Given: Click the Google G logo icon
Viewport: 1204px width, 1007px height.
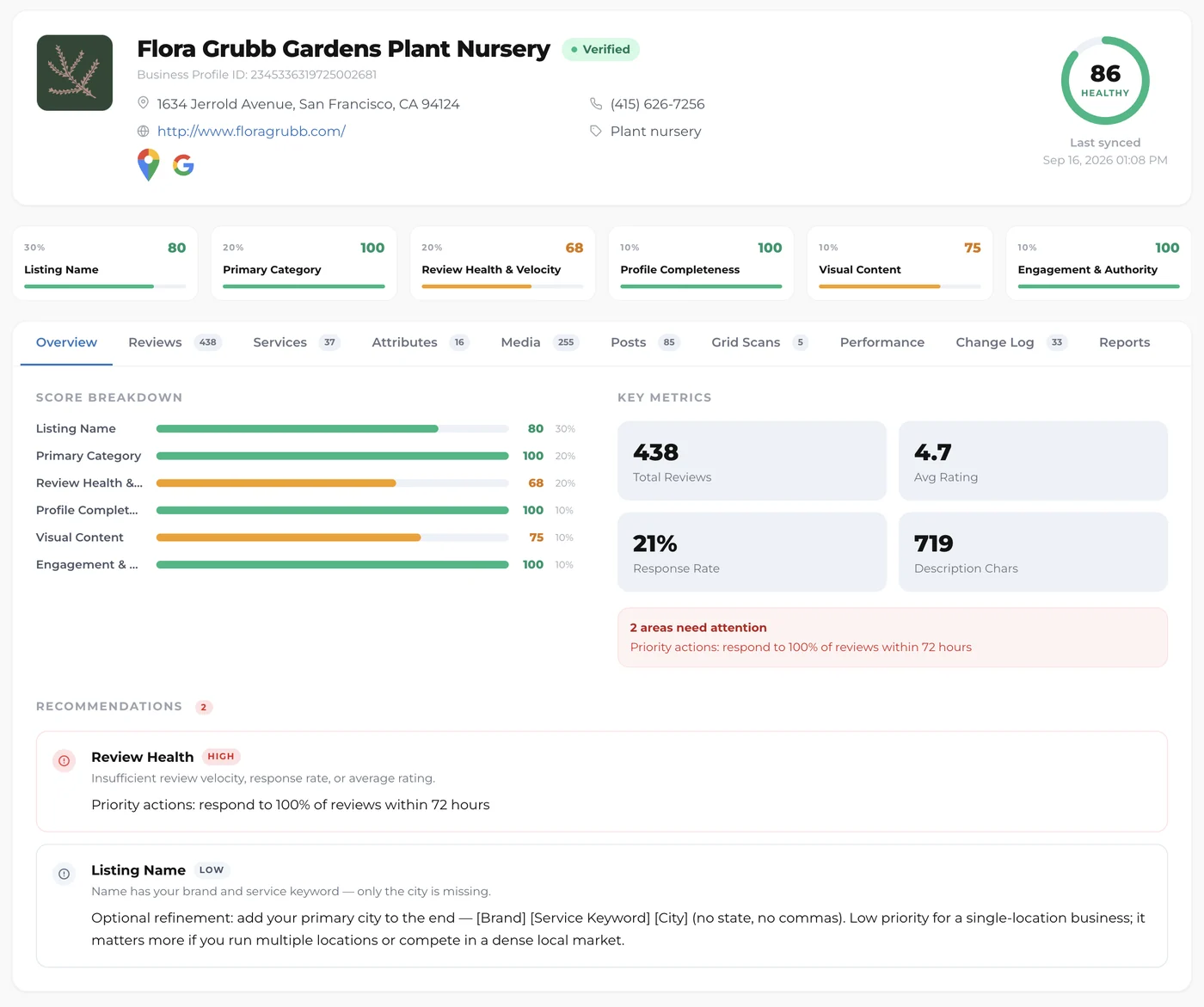Looking at the screenshot, I should [183, 165].
